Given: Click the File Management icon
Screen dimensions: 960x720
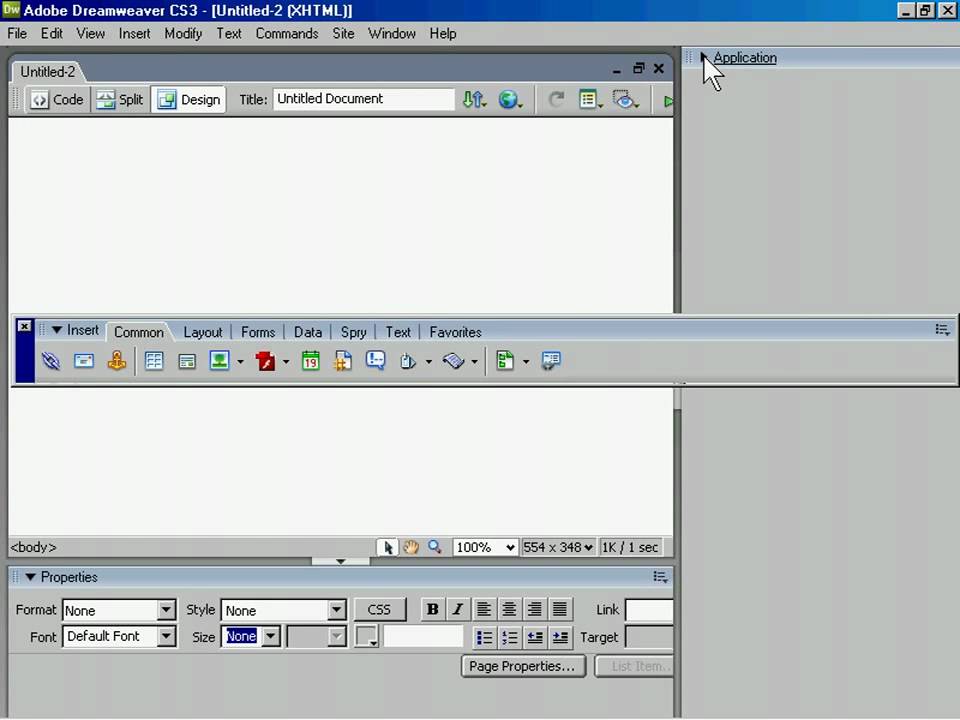Looking at the screenshot, I should [474, 100].
